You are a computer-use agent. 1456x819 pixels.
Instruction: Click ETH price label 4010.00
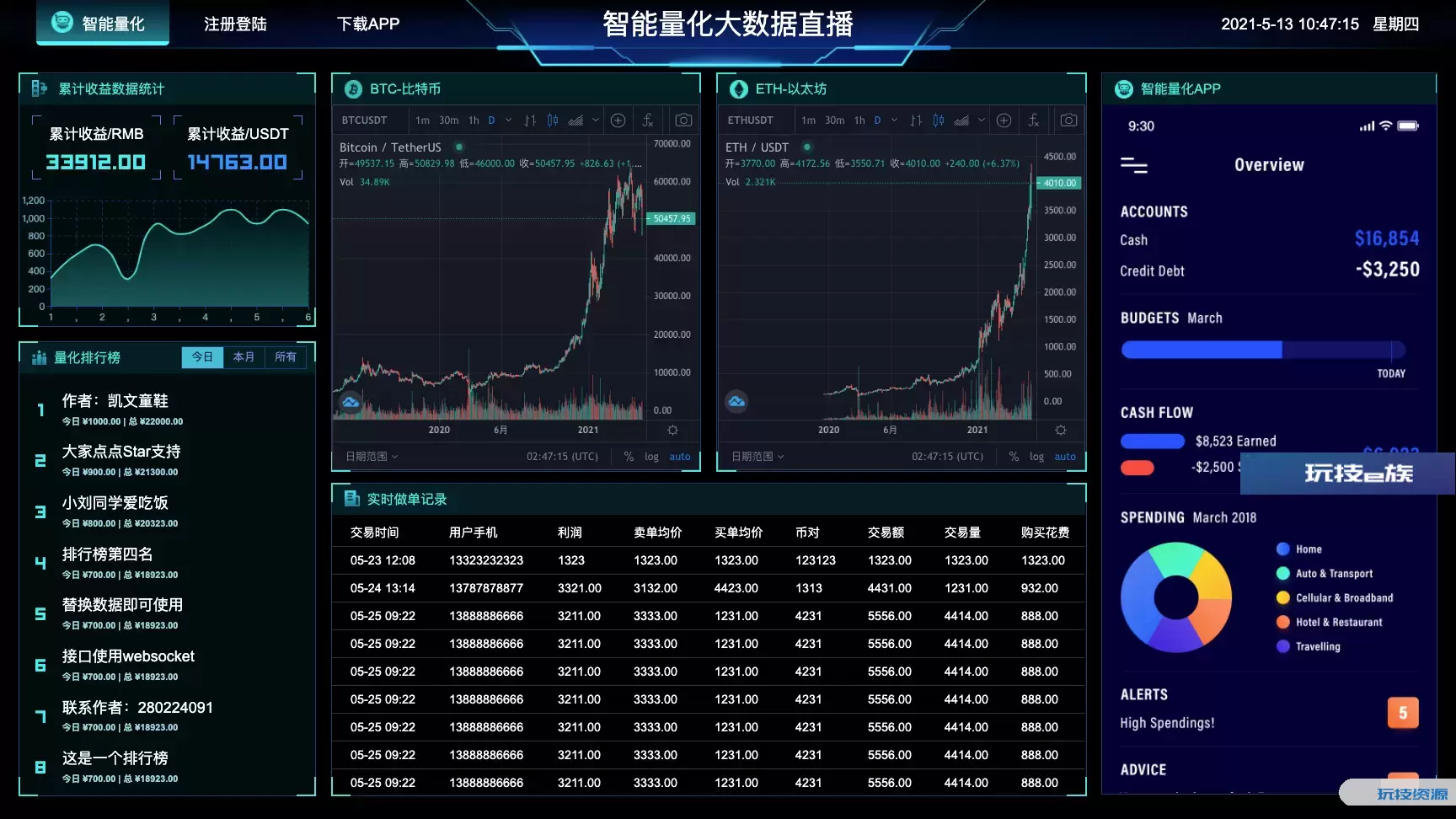(x=1059, y=183)
